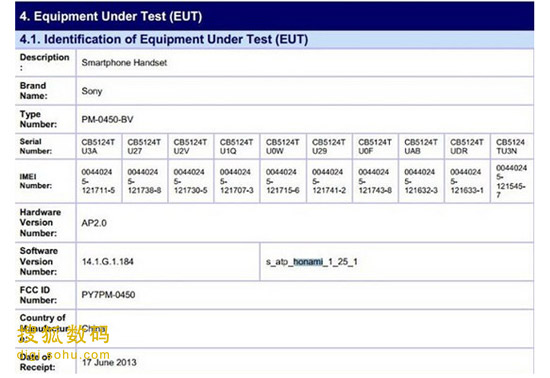Click the yellow Sohu Digital watermark logo
This screenshot has width=550, height=378.
click(63, 334)
